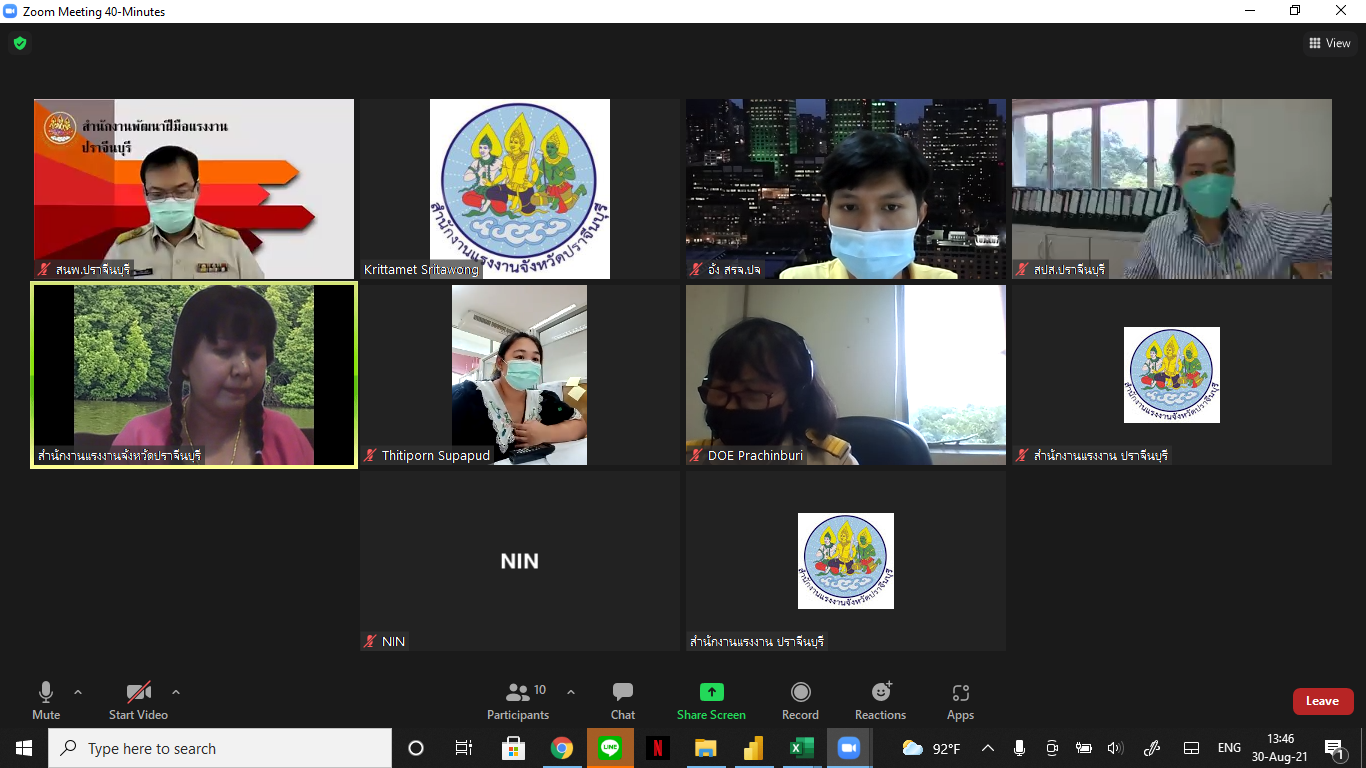Expand the arrow beside Participants
The height and width of the screenshot is (768, 1366).
click(x=571, y=692)
